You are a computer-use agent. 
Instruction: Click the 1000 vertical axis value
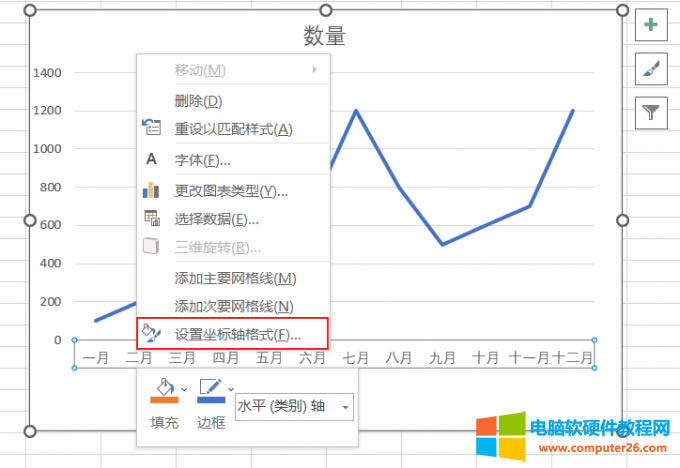[x=47, y=149]
